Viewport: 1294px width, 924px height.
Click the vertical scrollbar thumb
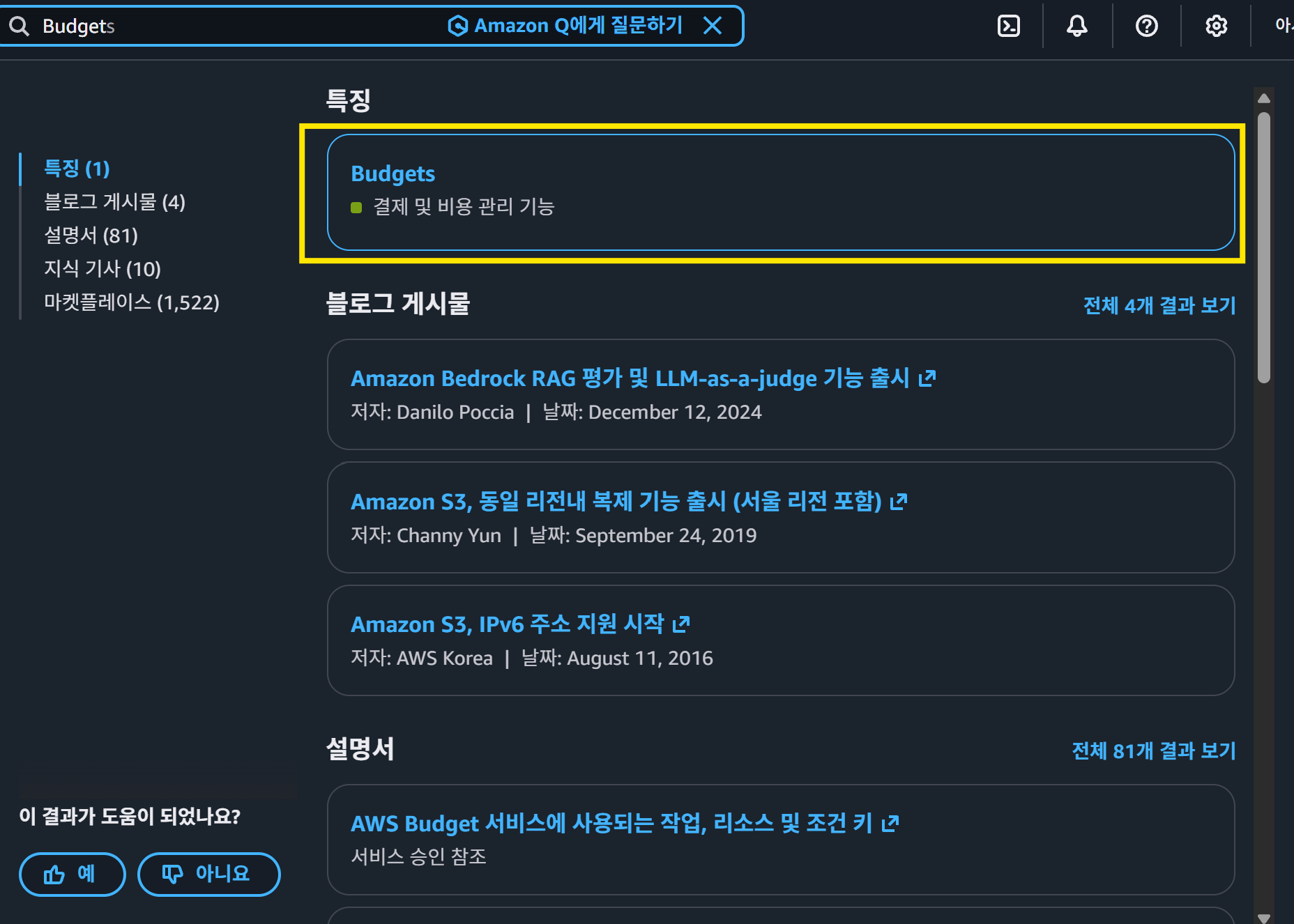pyautogui.click(x=1264, y=247)
